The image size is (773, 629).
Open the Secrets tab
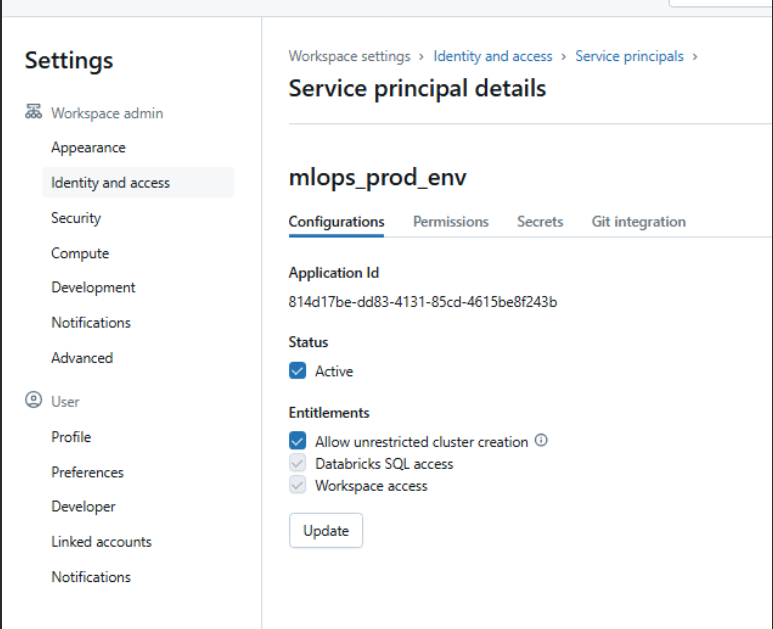click(540, 222)
